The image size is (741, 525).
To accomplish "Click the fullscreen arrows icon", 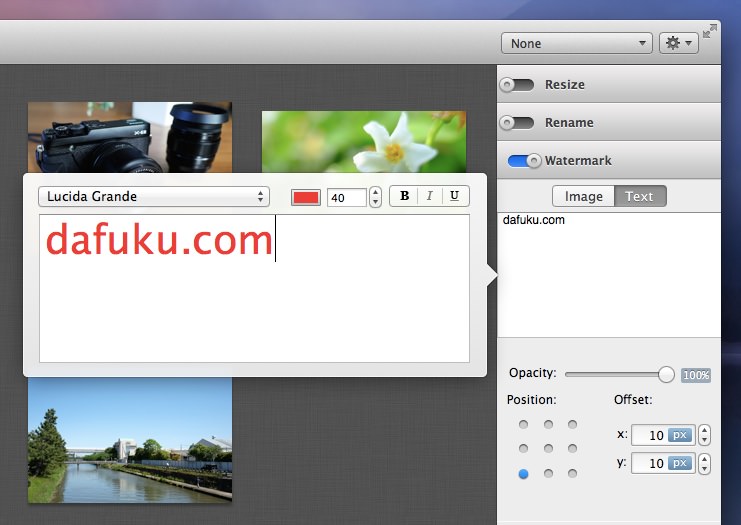I will [709, 32].
